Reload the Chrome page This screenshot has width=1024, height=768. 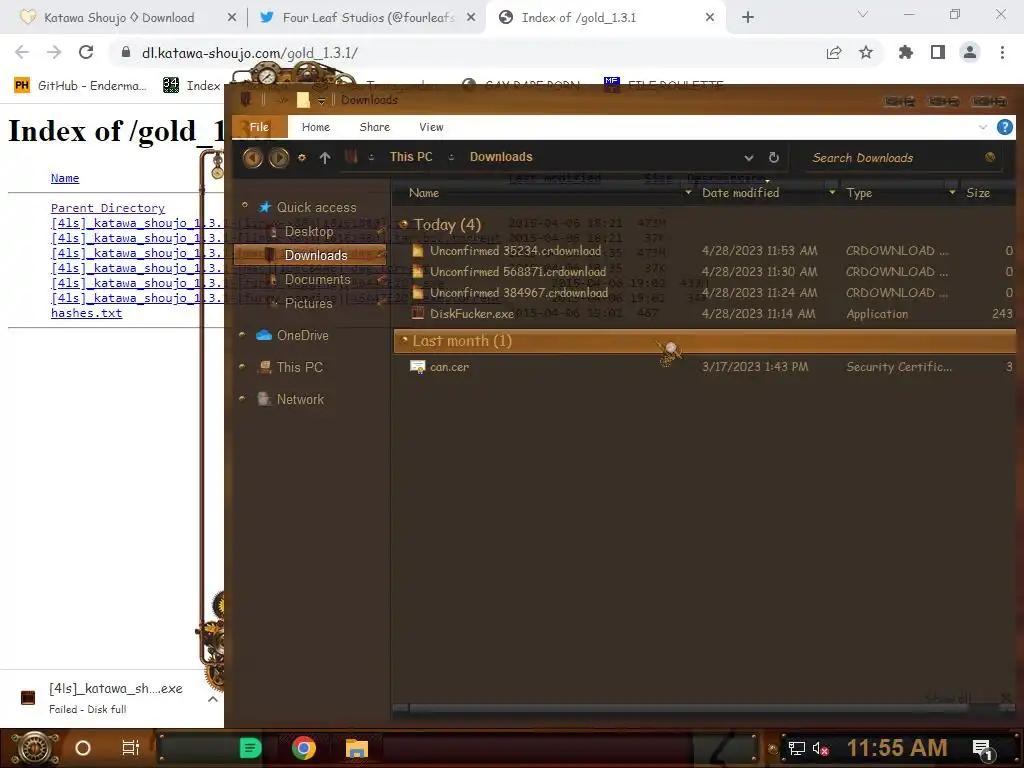[x=86, y=52]
